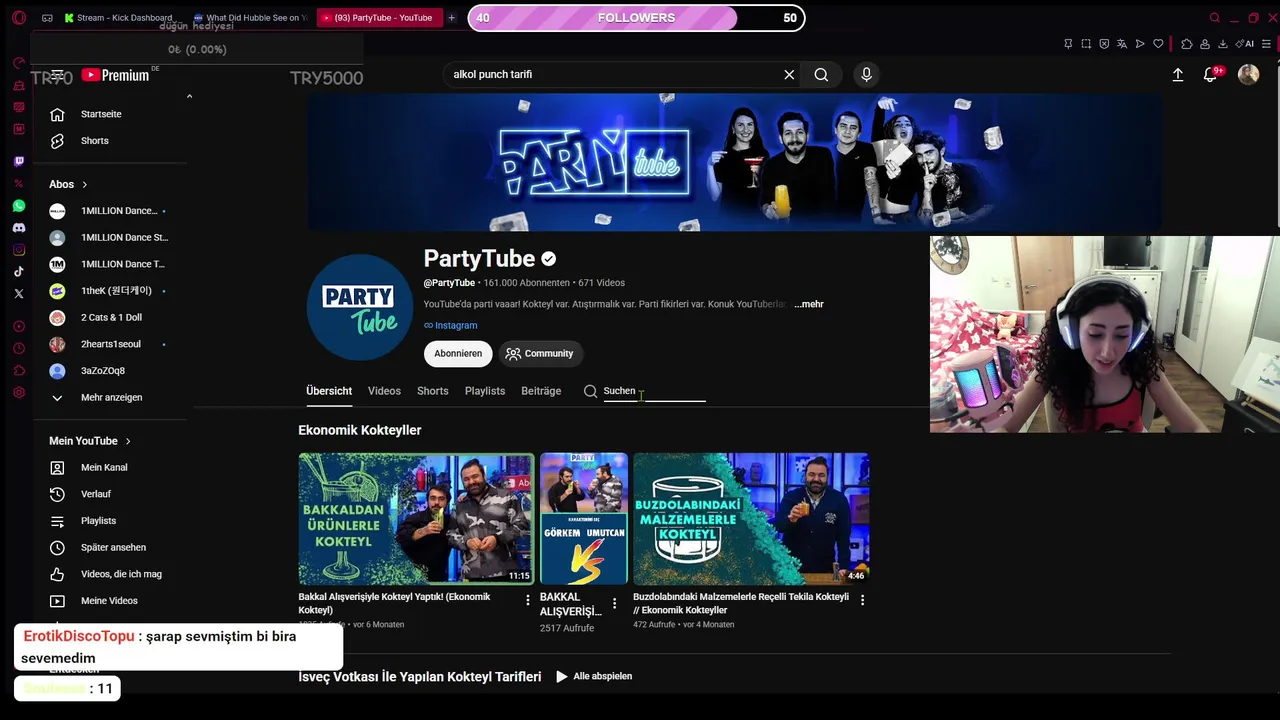Open Twitch in the Opera sidebar

tap(18, 161)
